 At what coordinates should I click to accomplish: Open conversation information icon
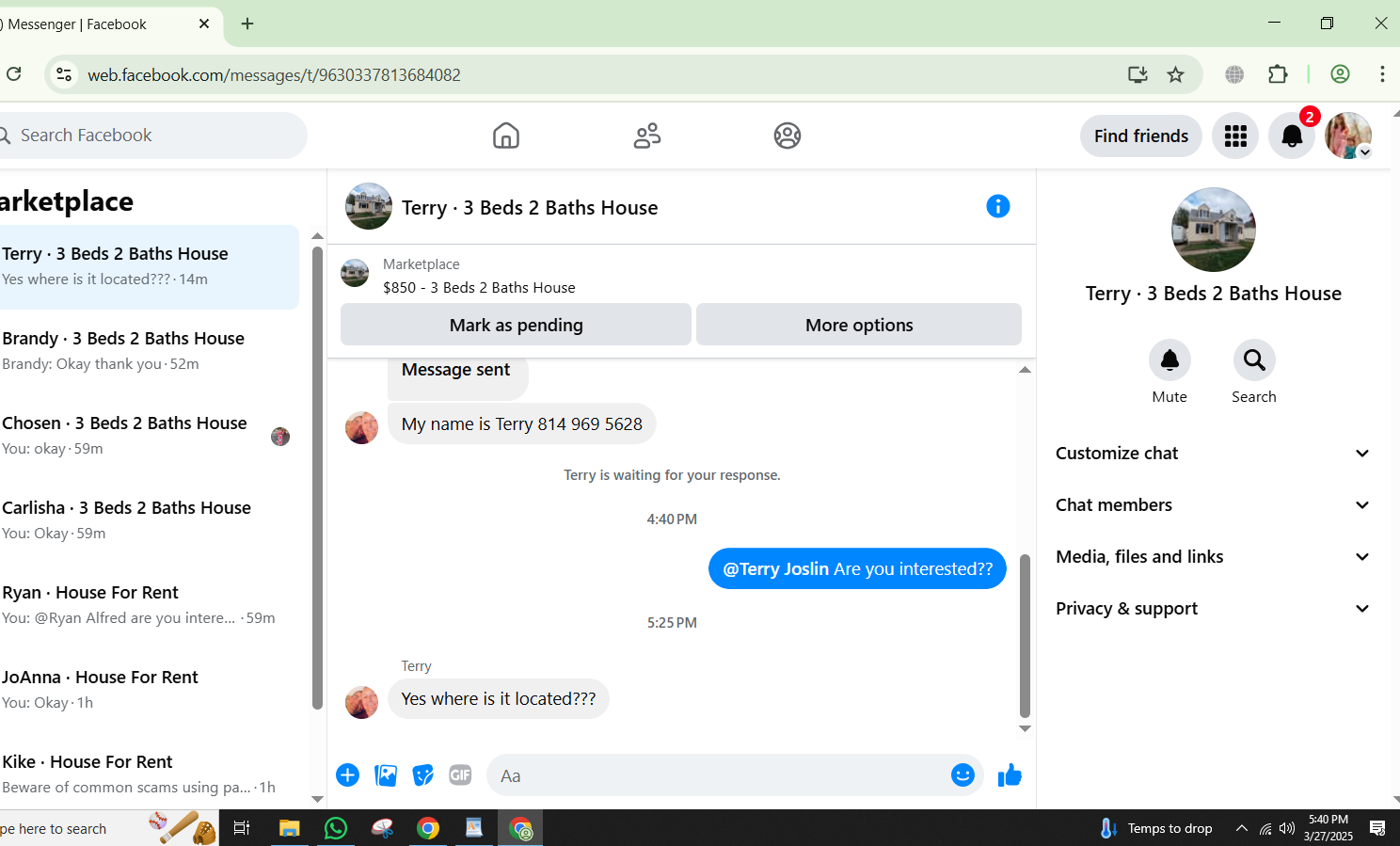998,206
